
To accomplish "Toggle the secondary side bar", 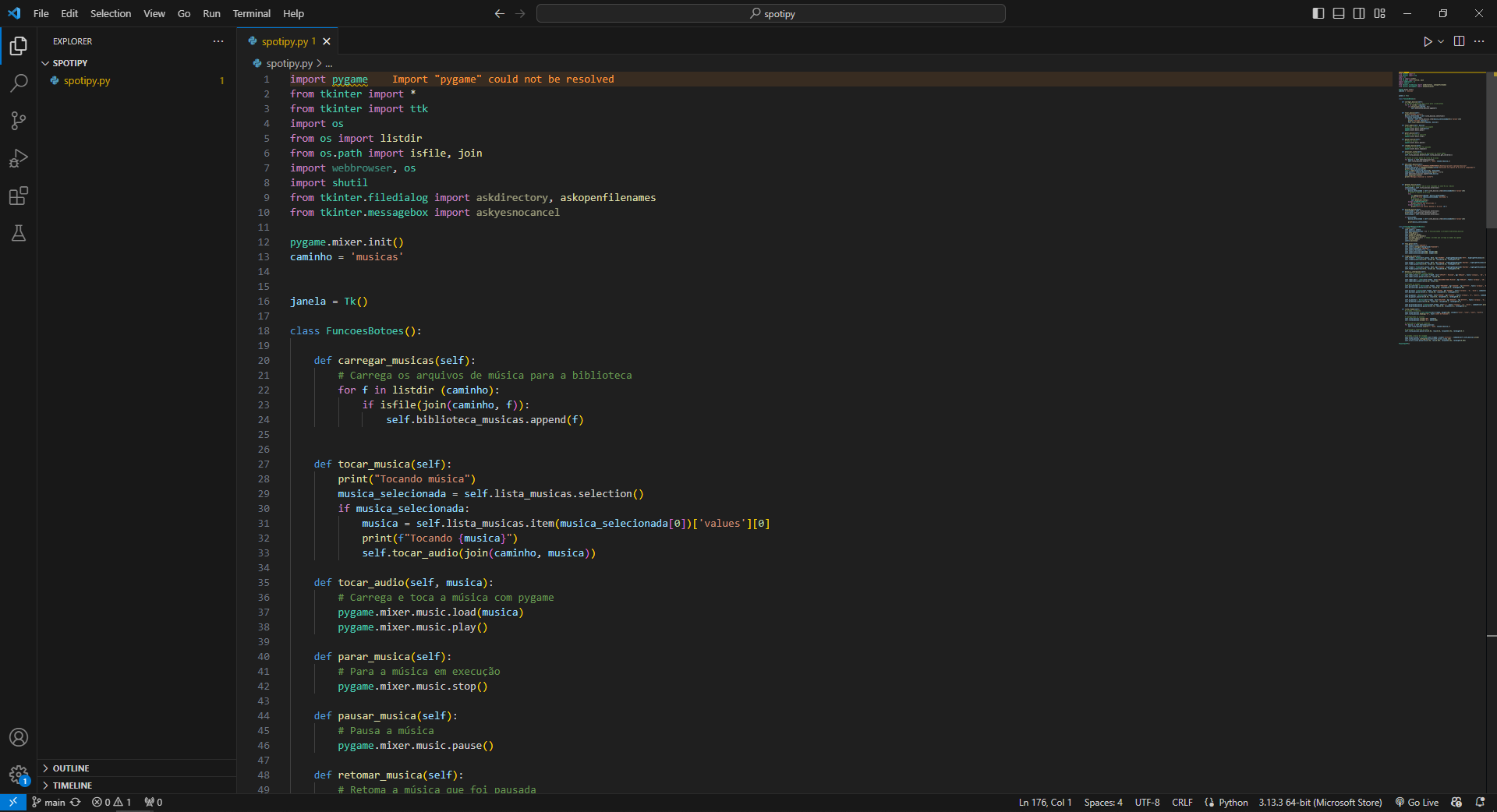I will [x=1359, y=13].
